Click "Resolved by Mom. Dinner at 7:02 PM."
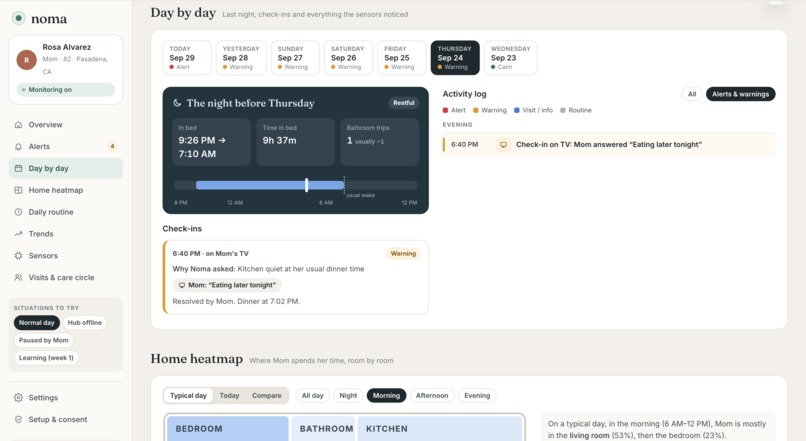Screen dimensions: 806x441 236,301
